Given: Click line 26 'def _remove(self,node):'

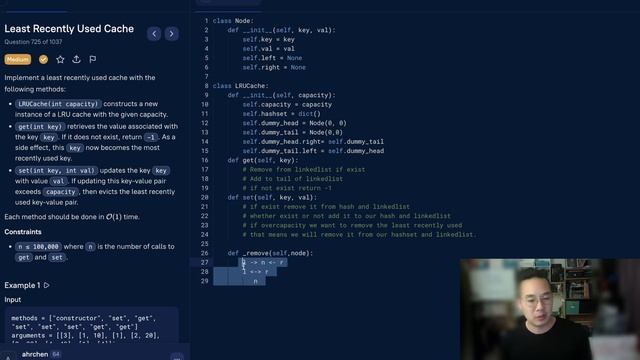Looking at the screenshot, I should click(x=270, y=253).
